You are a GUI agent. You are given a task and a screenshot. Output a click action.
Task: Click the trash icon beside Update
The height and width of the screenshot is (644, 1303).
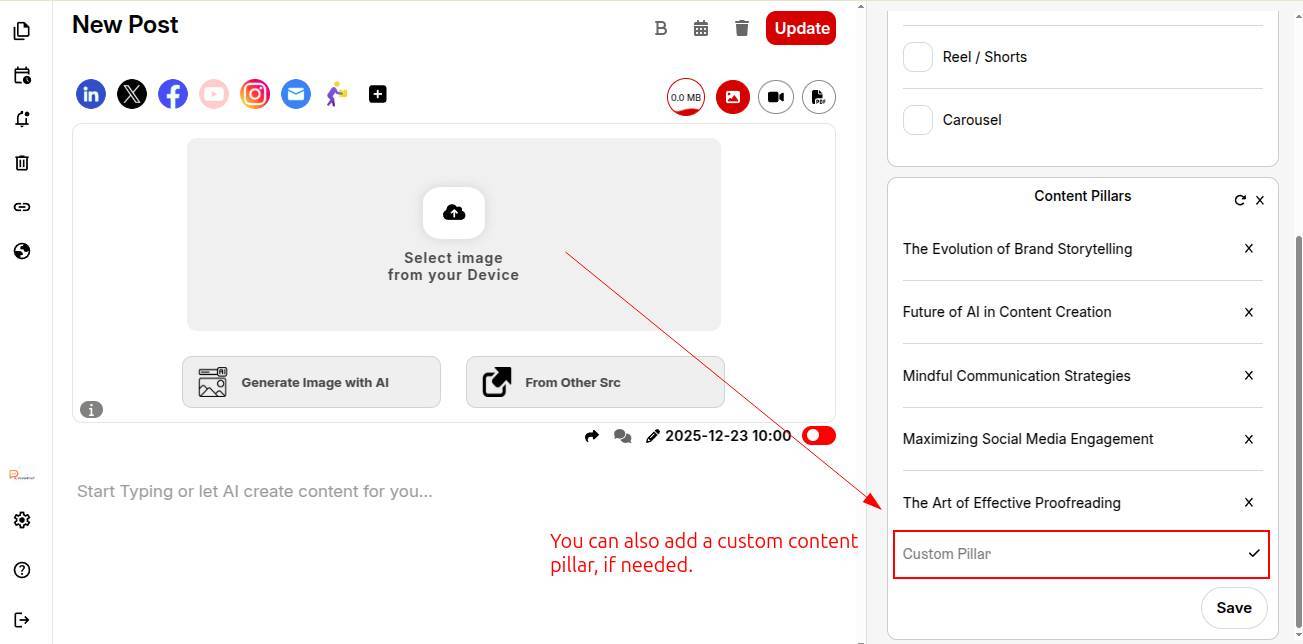pyautogui.click(x=741, y=28)
